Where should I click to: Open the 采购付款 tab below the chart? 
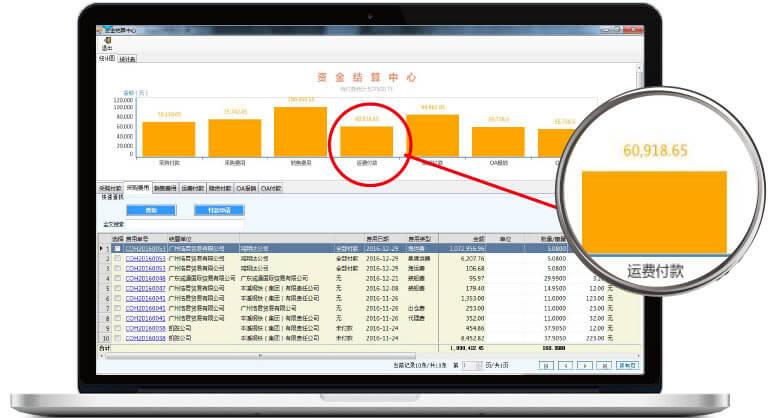110,188
